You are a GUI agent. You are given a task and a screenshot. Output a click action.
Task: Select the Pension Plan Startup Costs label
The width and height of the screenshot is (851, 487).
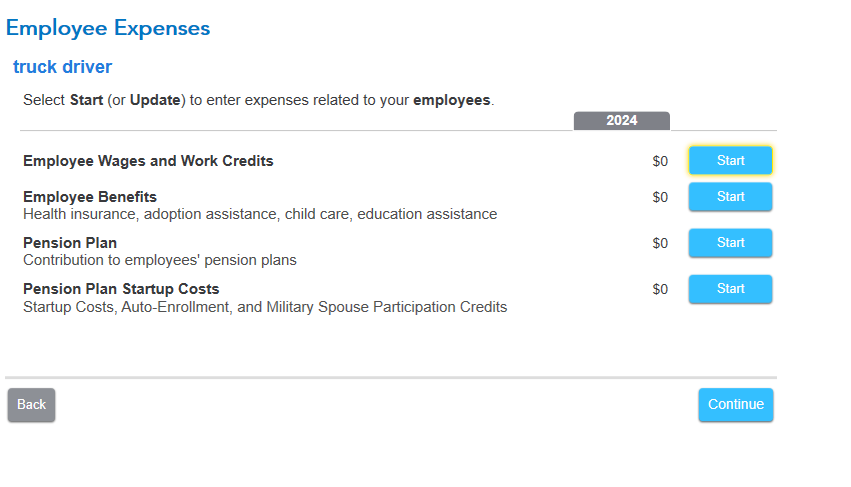(121, 289)
